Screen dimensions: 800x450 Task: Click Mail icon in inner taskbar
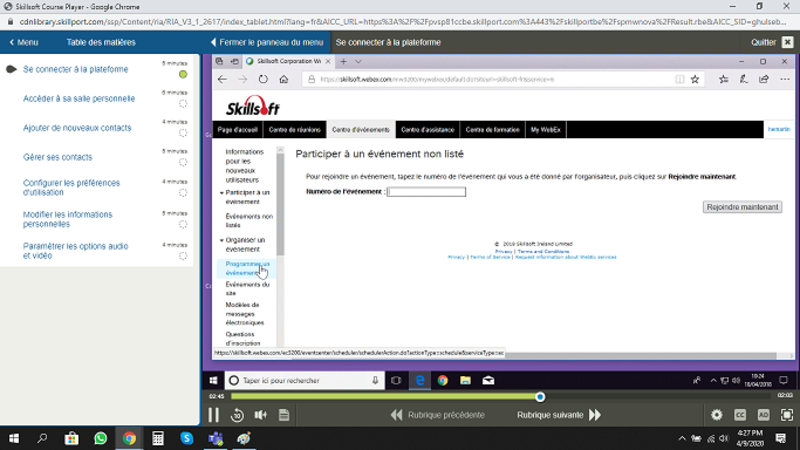coord(488,381)
